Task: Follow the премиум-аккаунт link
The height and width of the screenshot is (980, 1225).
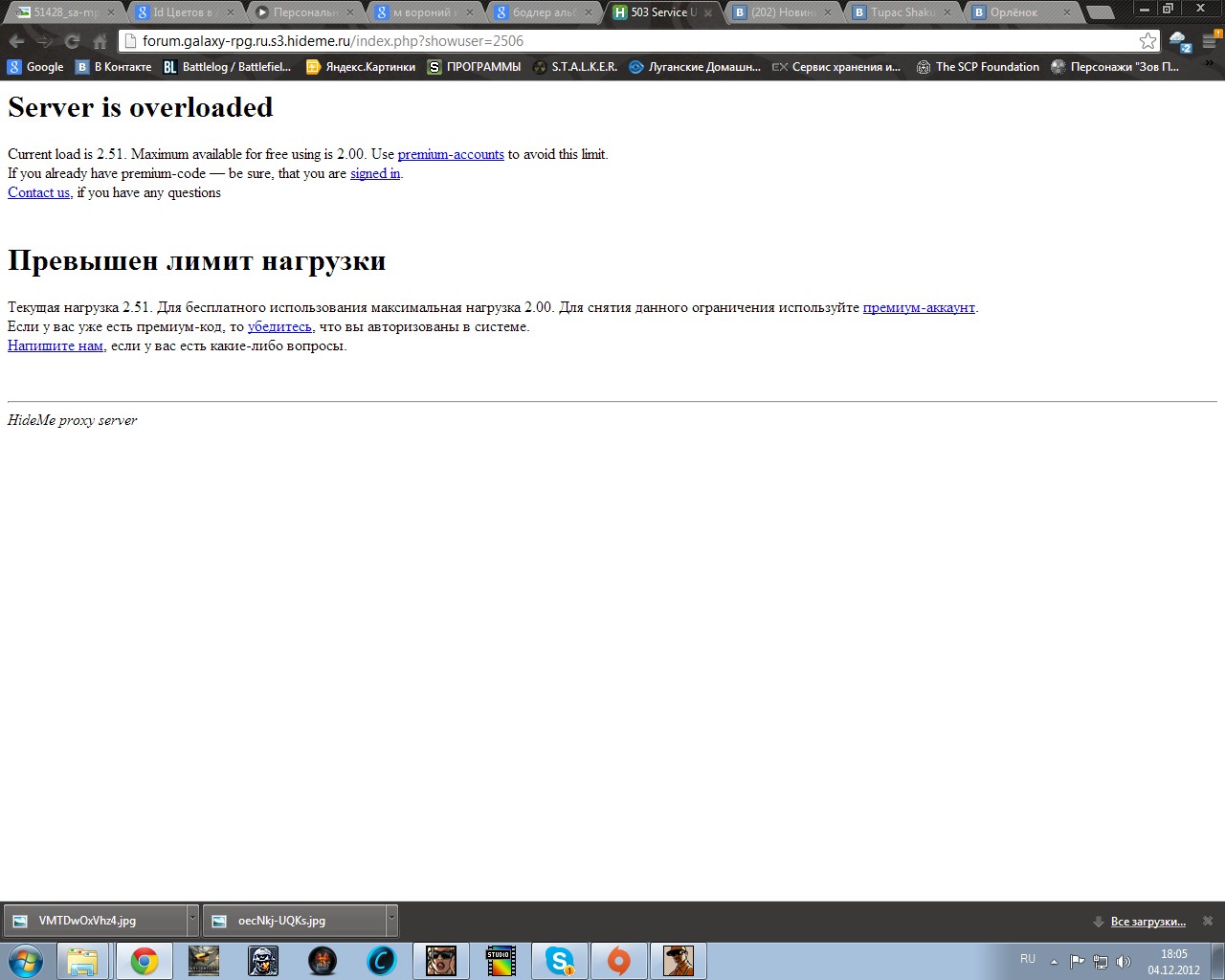Action: click(x=919, y=307)
